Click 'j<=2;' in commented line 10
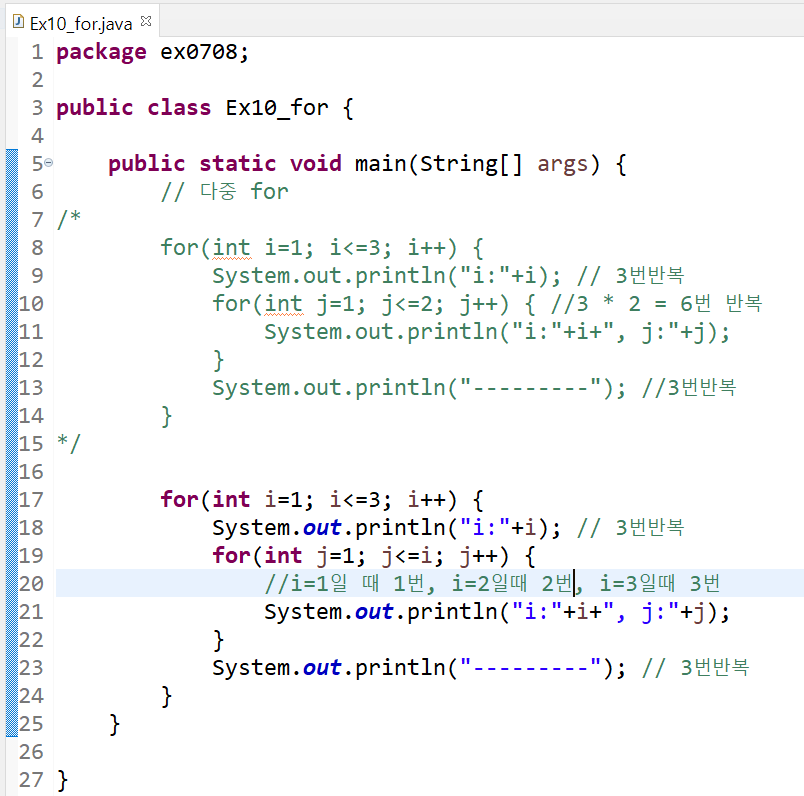804x796 pixels. [x=412, y=304]
